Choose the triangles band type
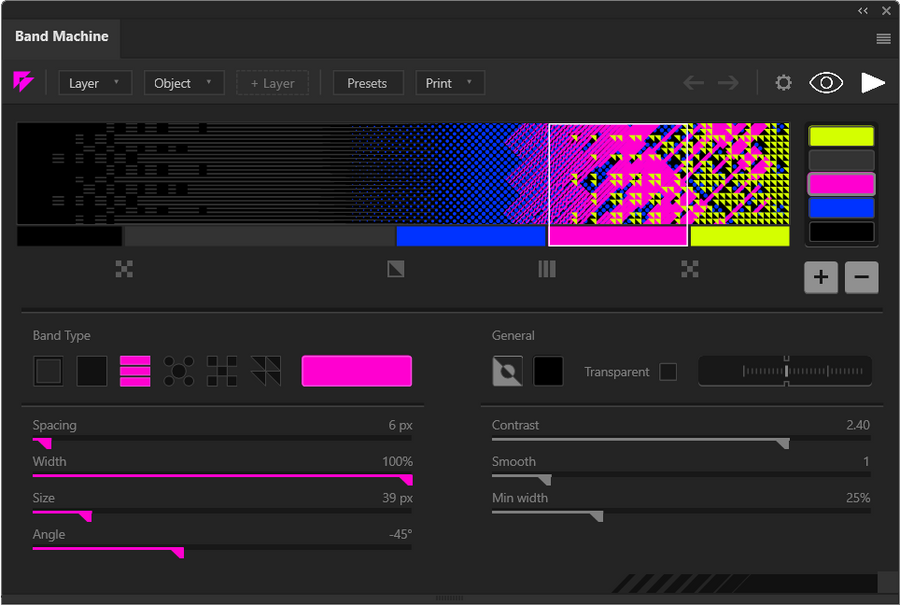The width and height of the screenshot is (900, 605). 266,371
